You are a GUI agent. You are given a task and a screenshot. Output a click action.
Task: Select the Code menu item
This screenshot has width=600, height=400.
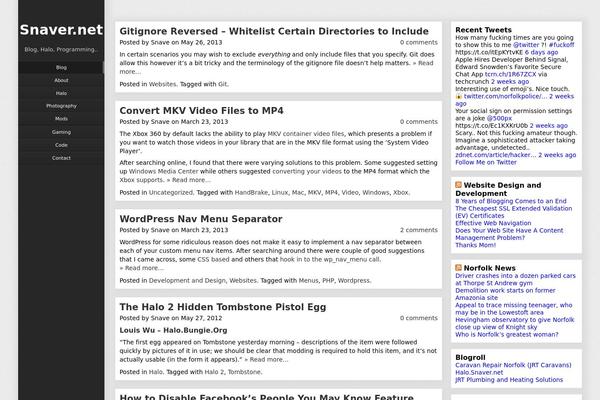61,145
